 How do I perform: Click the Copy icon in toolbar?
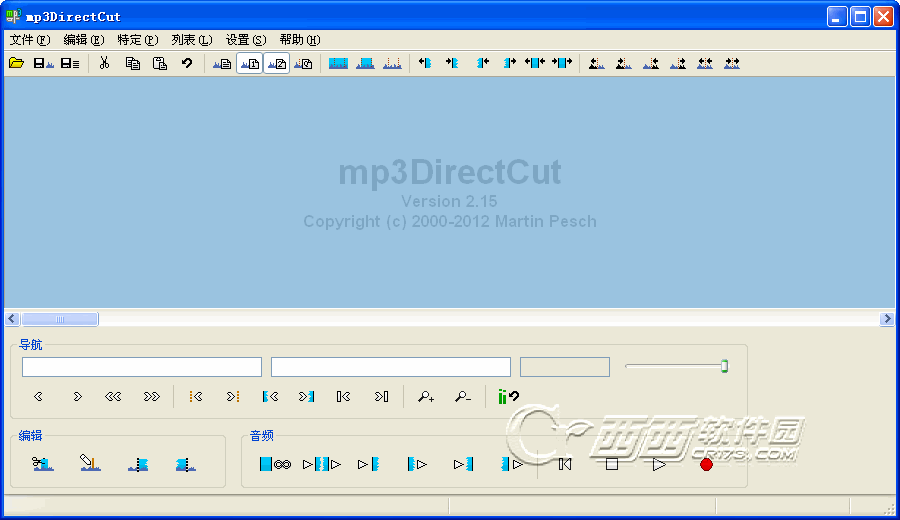pyautogui.click(x=132, y=63)
